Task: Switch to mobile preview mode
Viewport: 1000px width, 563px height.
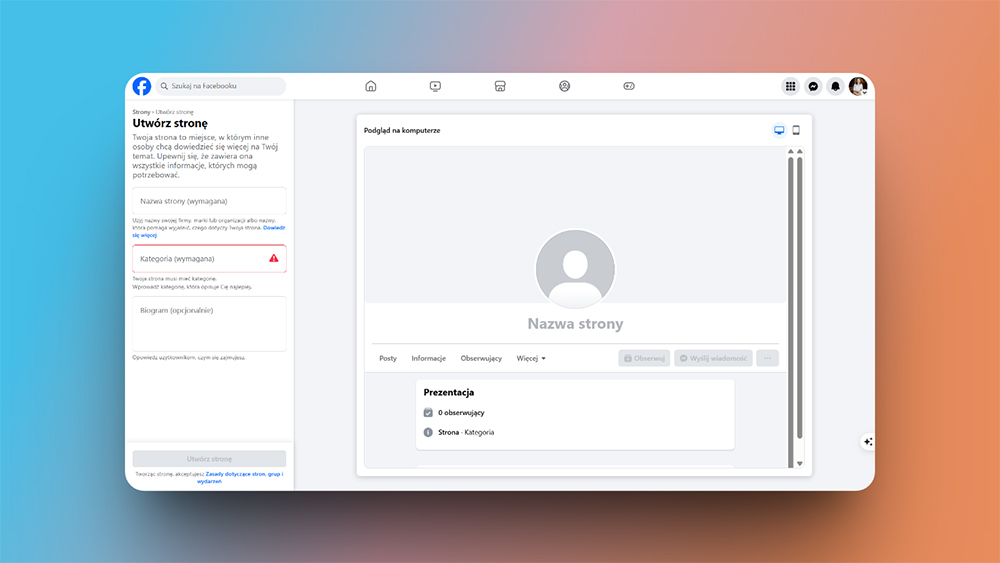Action: (x=796, y=130)
